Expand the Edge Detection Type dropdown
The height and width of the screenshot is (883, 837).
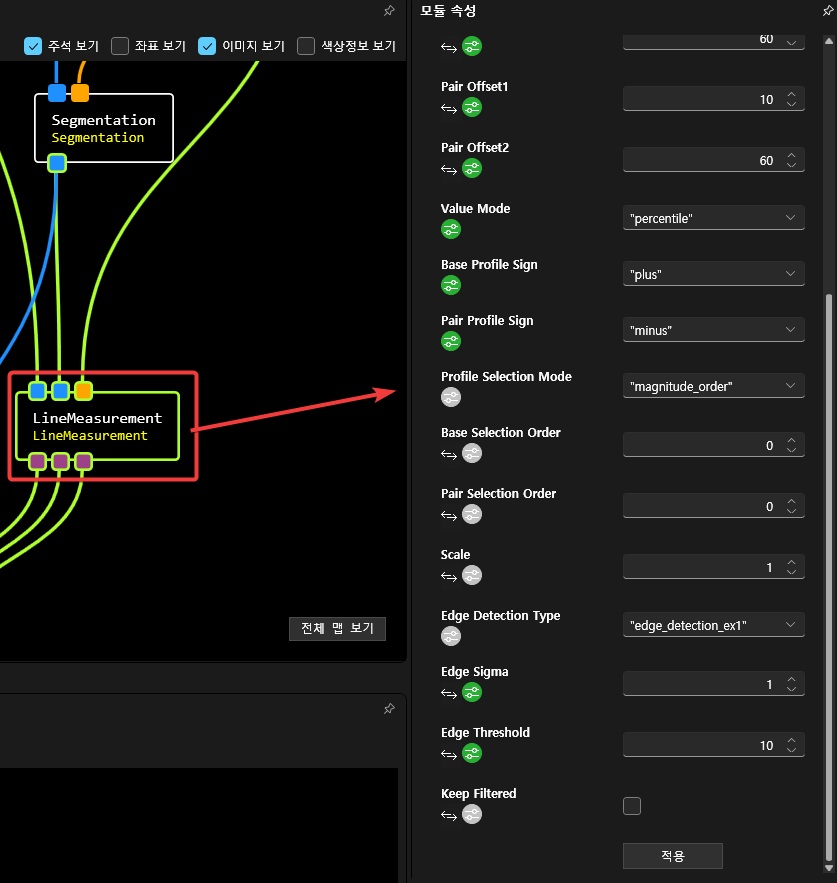click(x=713, y=625)
